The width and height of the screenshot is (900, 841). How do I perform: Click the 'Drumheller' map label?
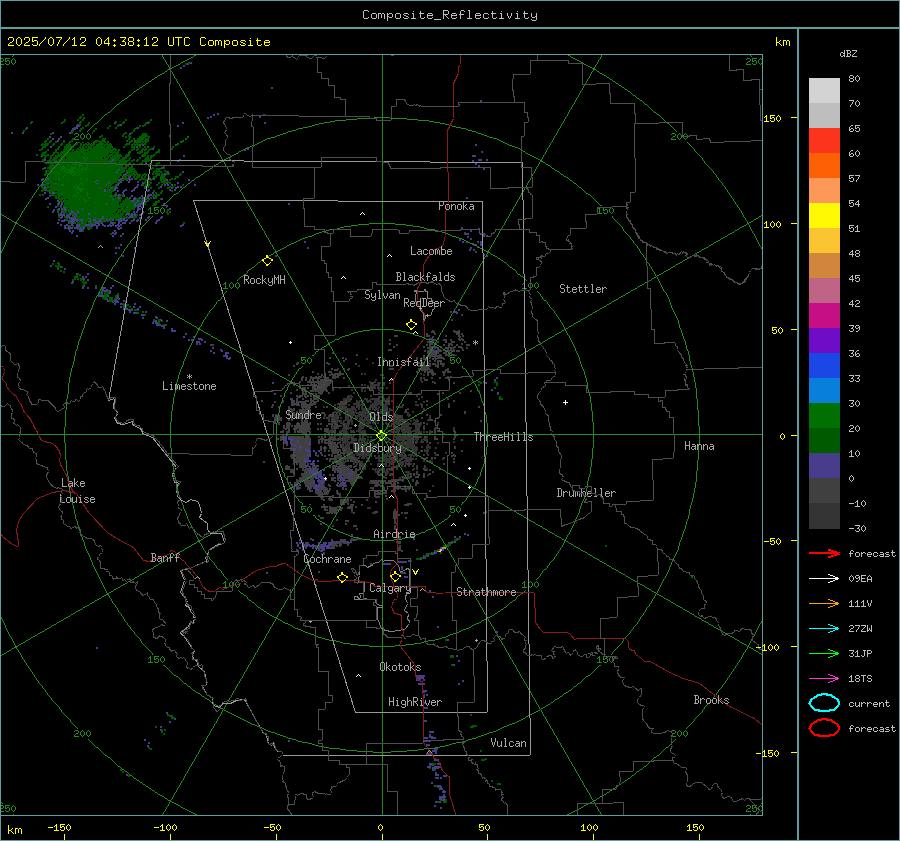pos(586,493)
